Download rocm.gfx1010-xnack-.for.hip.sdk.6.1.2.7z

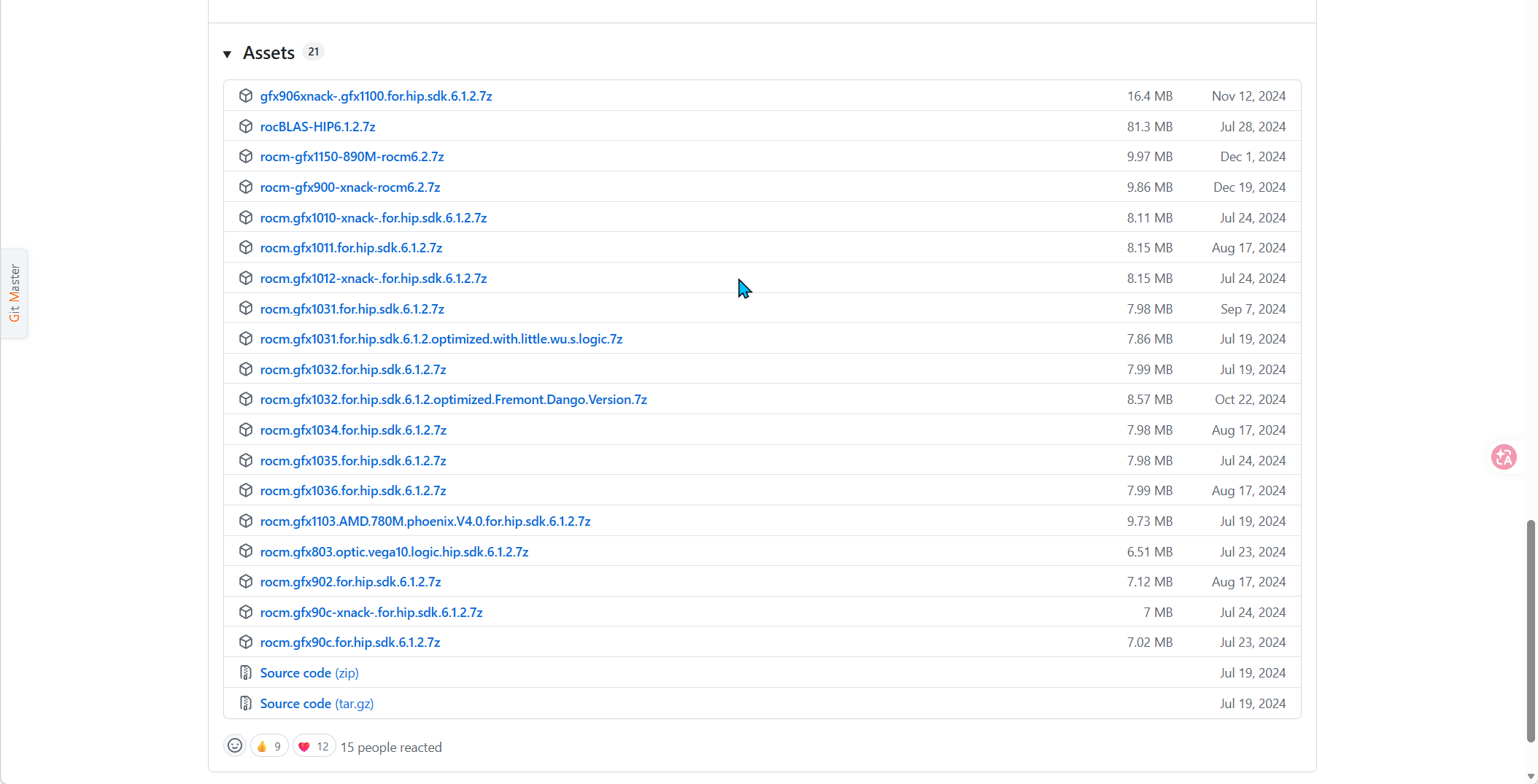click(x=374, y=217)
